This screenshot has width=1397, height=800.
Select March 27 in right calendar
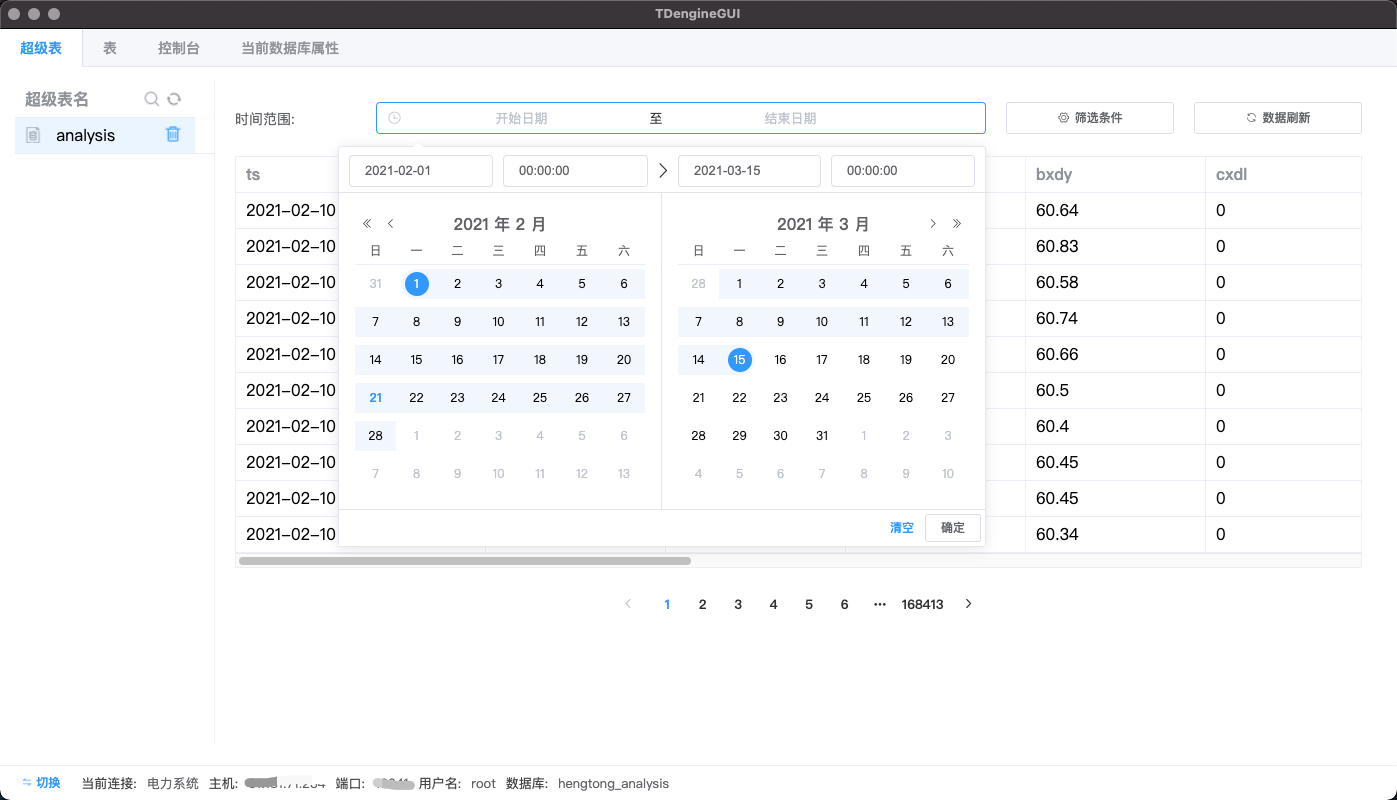click(x=948, y=398)
